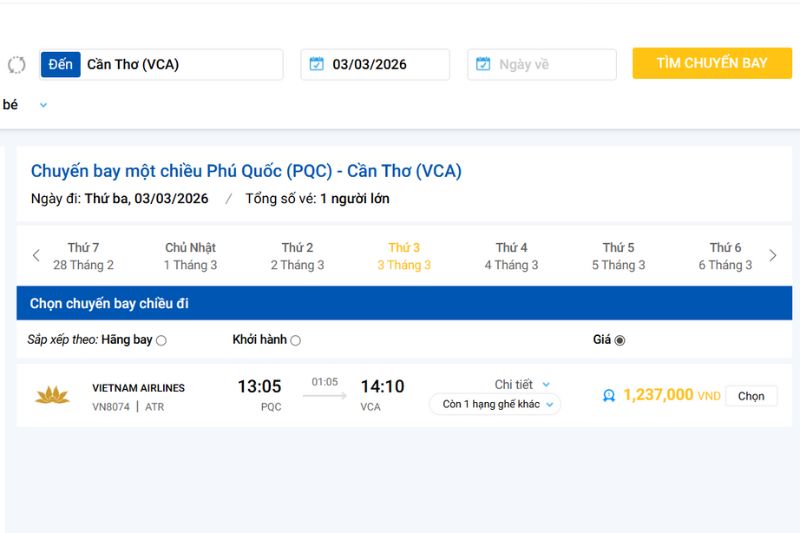Viewport: 800px width, 533px height.
Task: Select the Giá sort radio button
Action: 619,340
